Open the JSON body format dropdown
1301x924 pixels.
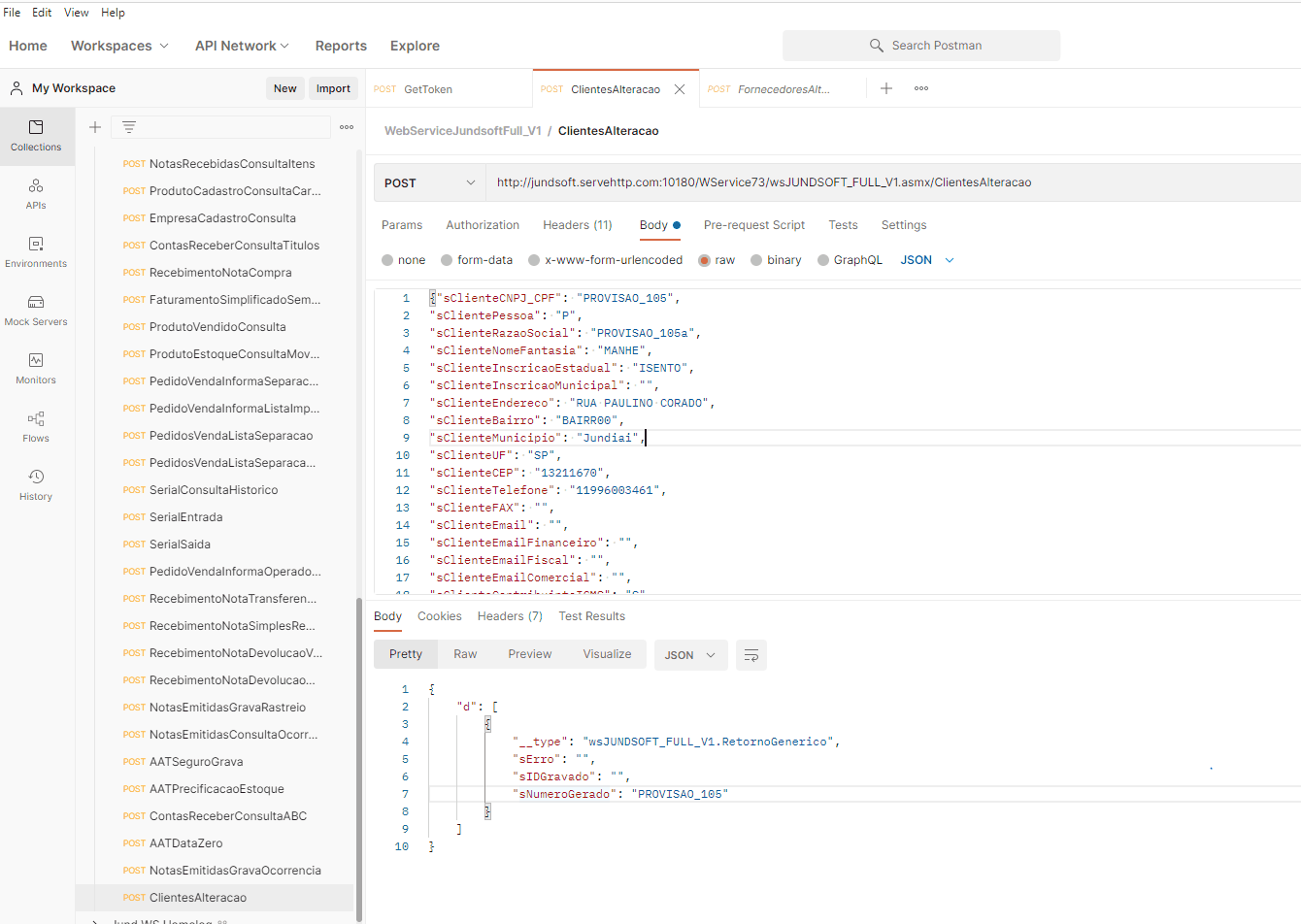click(x=927, y=260)
